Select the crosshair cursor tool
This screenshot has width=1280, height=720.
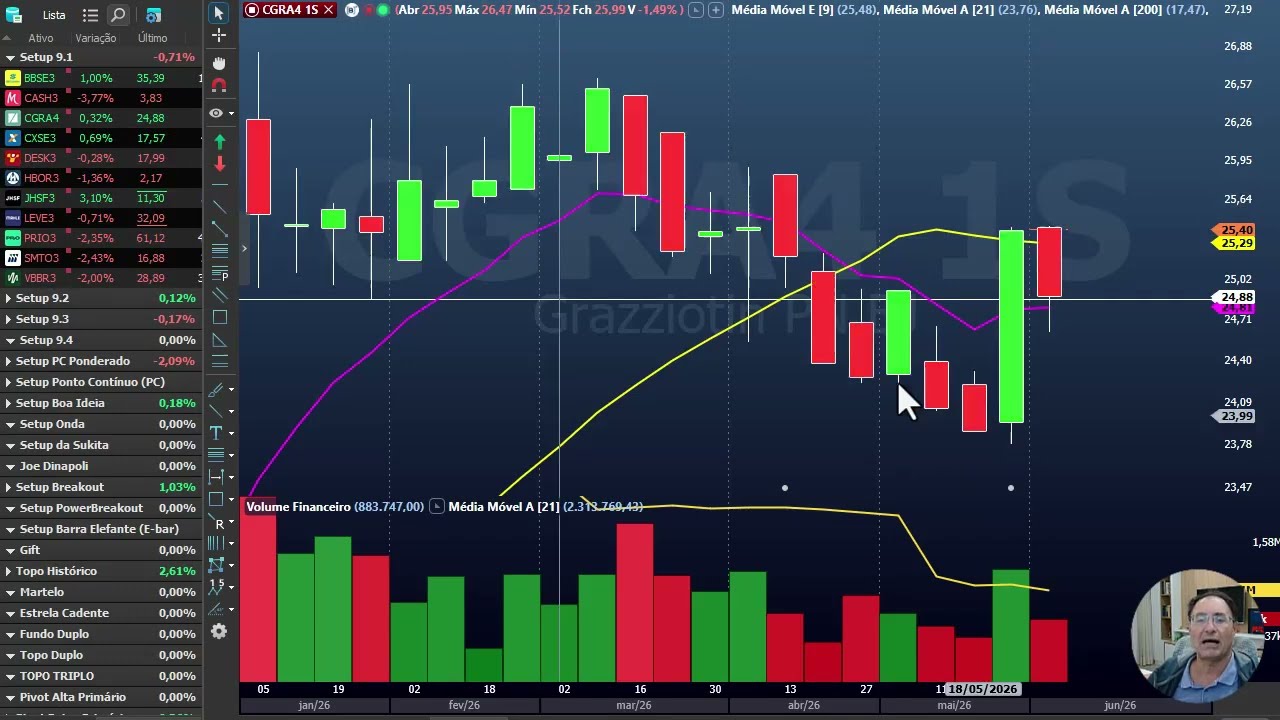(x=219, y=35)
